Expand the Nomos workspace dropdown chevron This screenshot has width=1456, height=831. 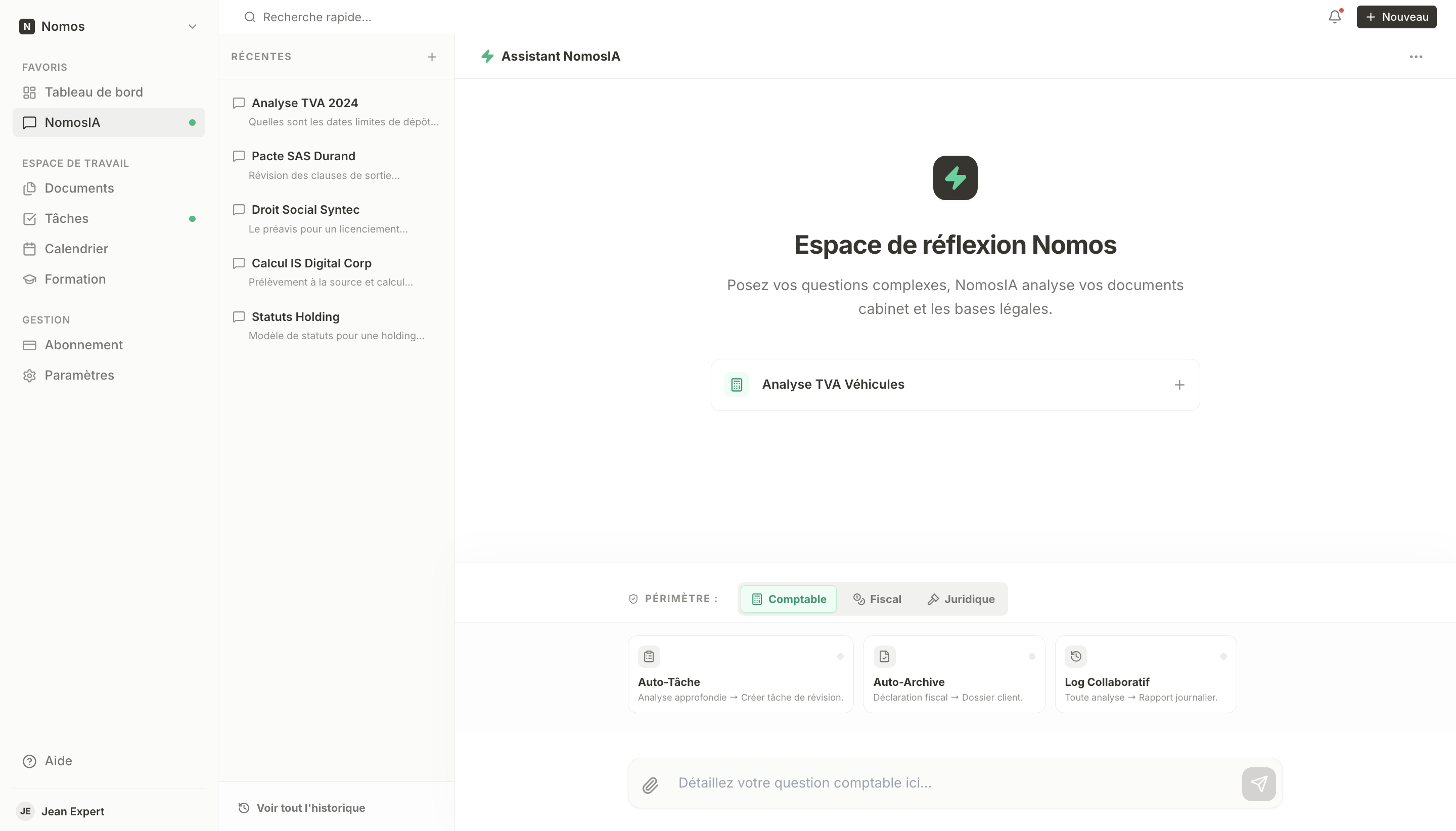192,27
